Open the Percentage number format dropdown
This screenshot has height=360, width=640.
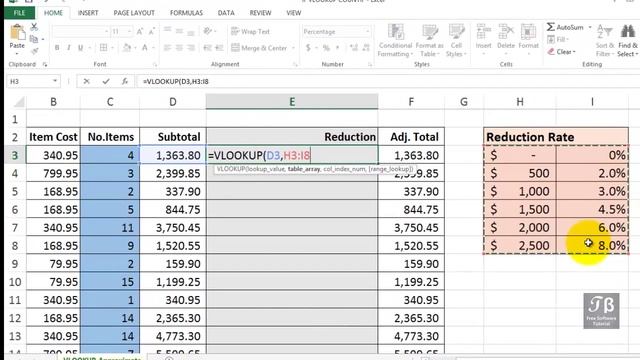[x=367, y=31]
